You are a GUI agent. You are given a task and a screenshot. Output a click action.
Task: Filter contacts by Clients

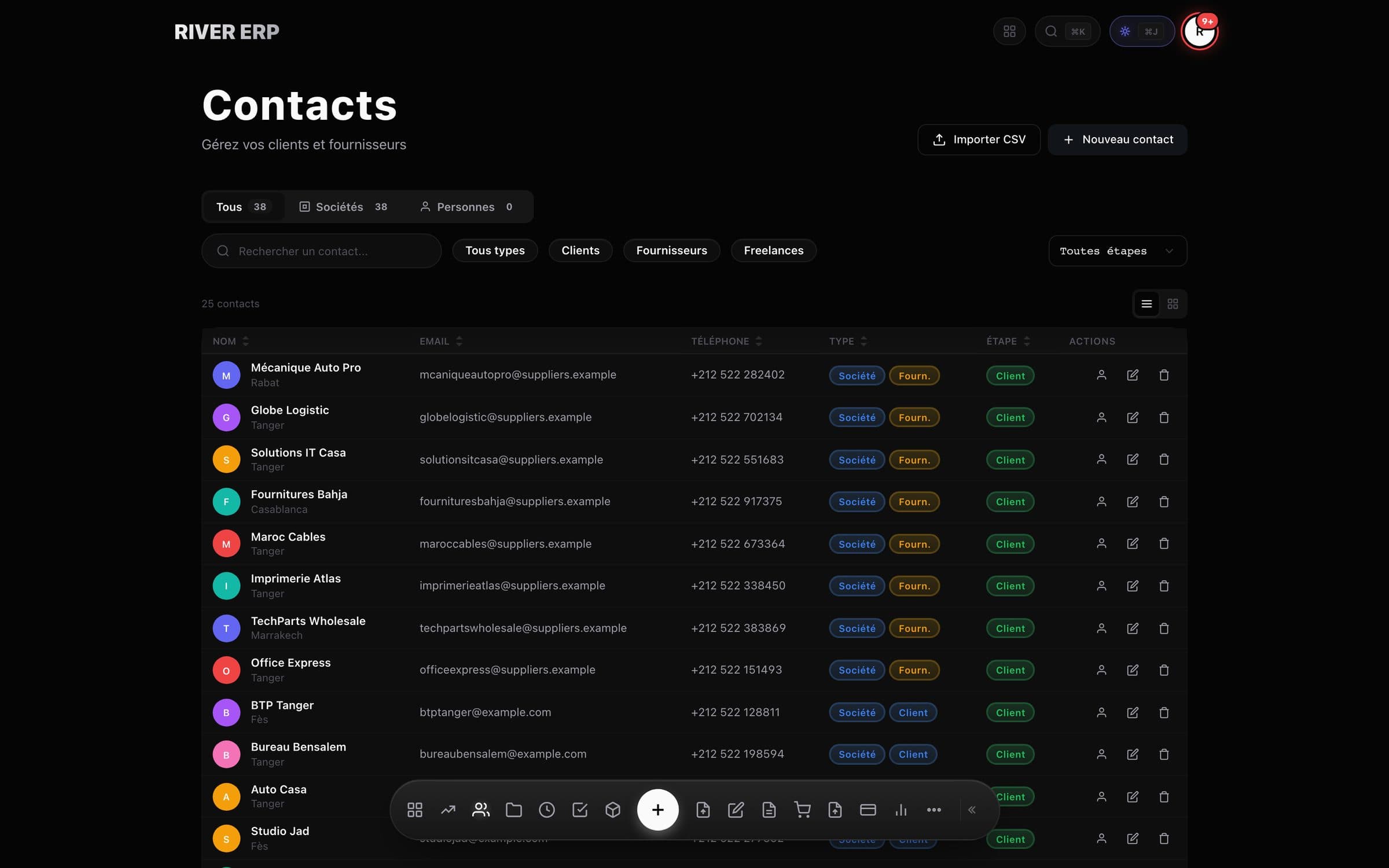click(x=580, y=251)
